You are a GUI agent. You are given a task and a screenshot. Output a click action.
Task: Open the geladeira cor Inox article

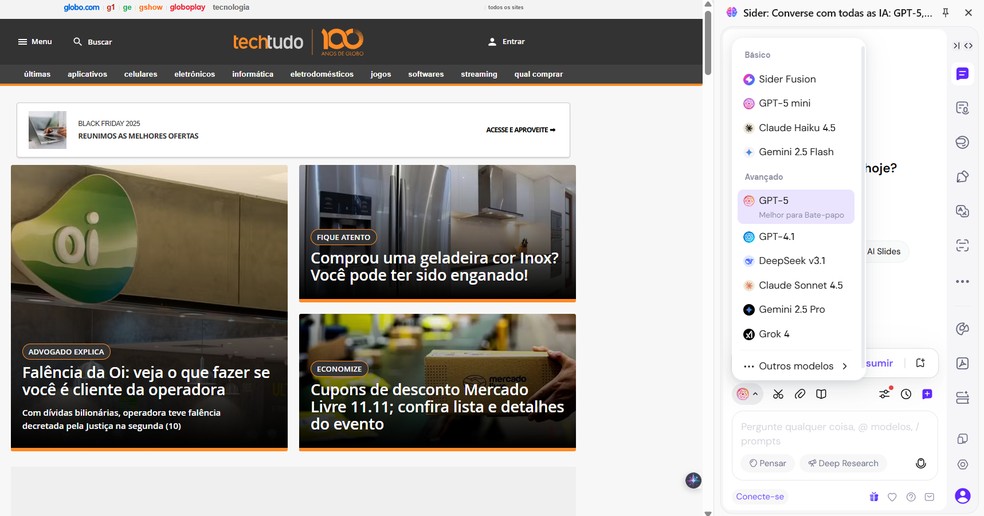pyautogui.click(x=434, y=266)
